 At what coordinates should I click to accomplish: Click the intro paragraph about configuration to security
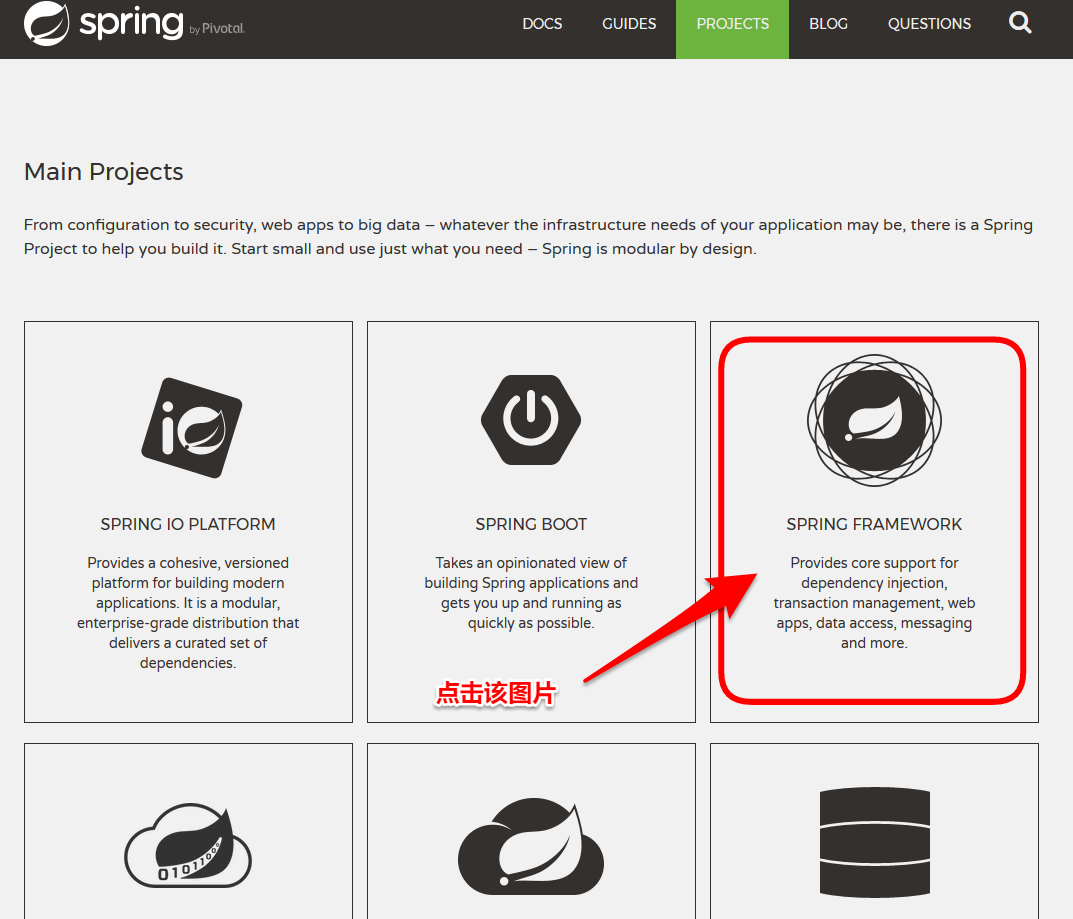tap(528, 237)
